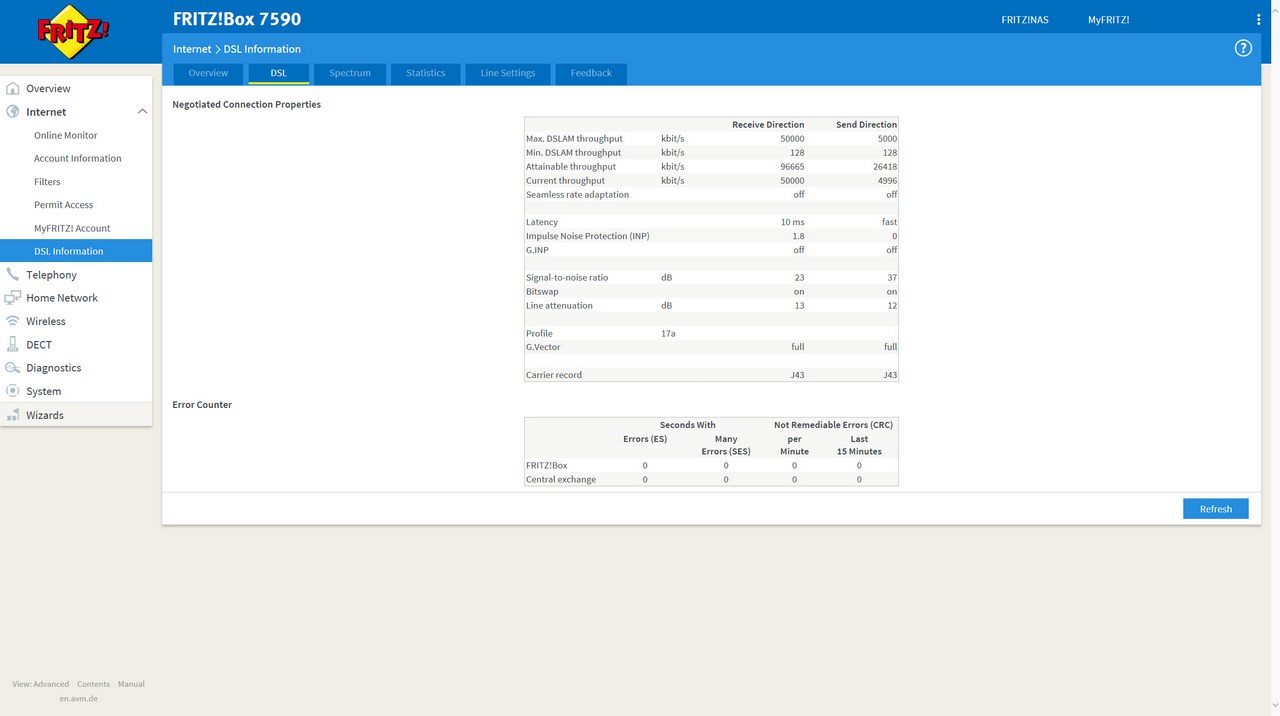Click the Signal-to-noise ratio label
This screenshot has height=716, width=1280.
[567, 277]
